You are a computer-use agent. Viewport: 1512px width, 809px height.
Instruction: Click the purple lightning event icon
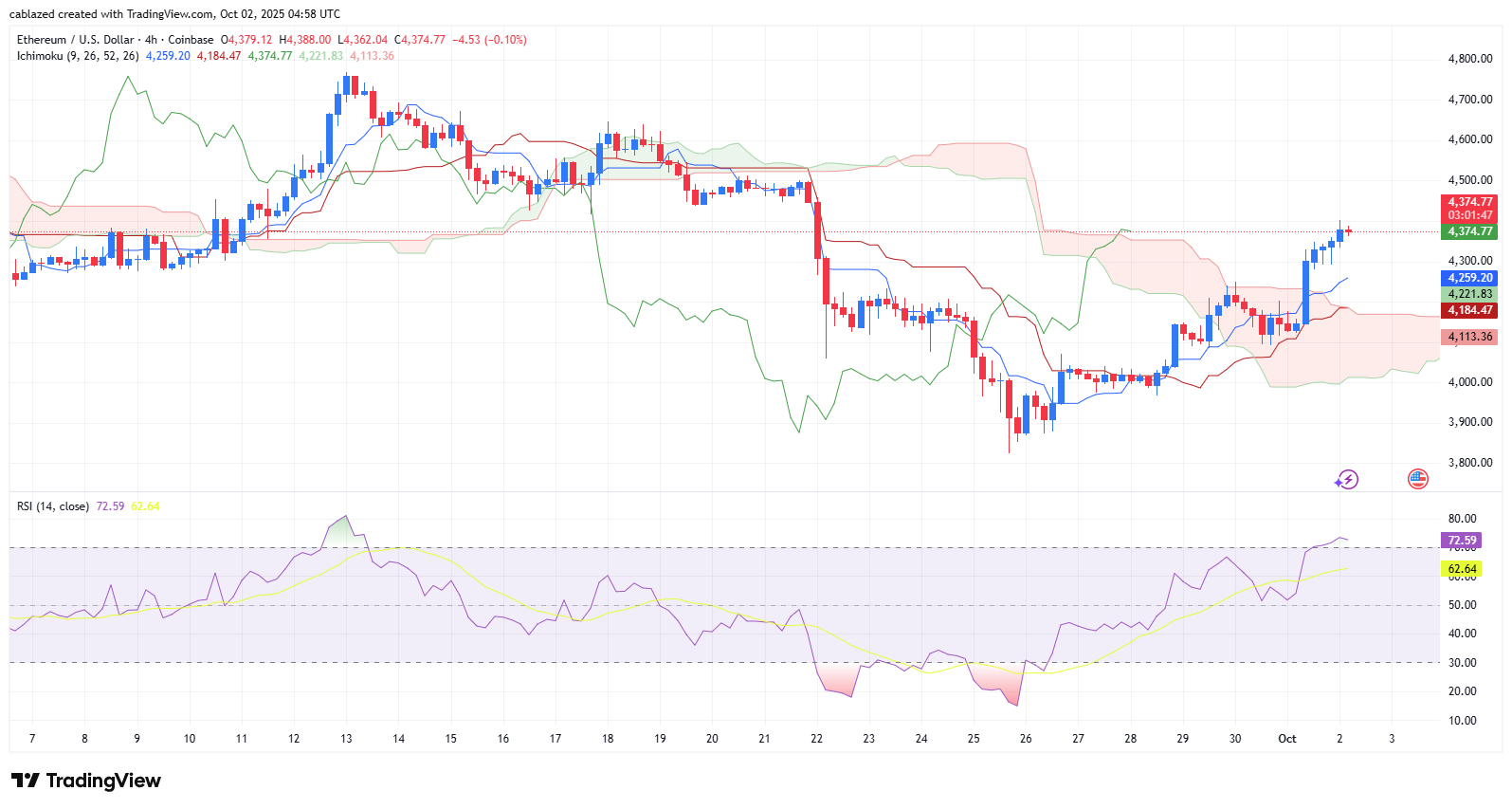pyautogui.click(x=1346, y=480)
